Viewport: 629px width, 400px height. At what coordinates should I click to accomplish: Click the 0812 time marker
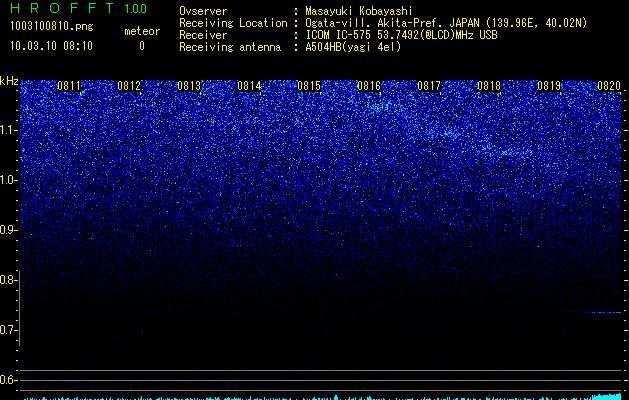129,86
